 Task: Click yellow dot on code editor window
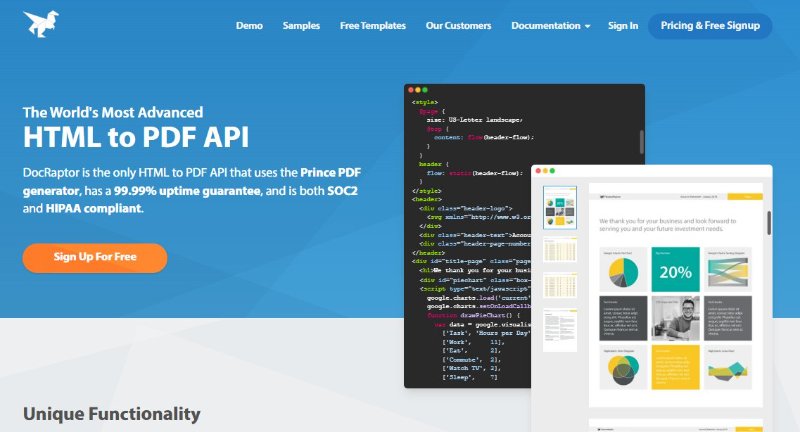coord(418,90)
